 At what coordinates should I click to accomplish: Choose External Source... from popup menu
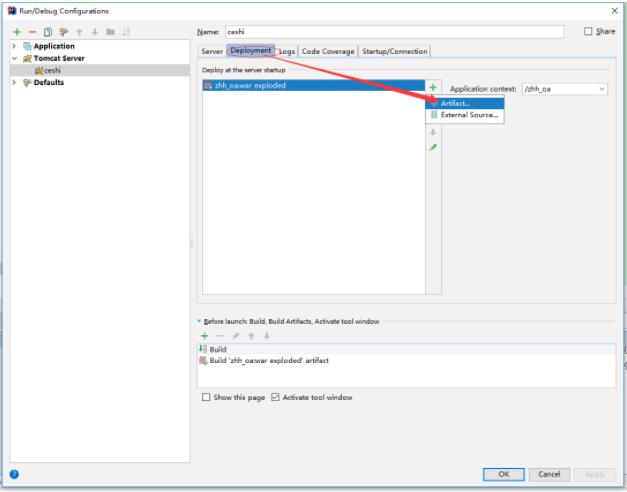click(465, 115)
